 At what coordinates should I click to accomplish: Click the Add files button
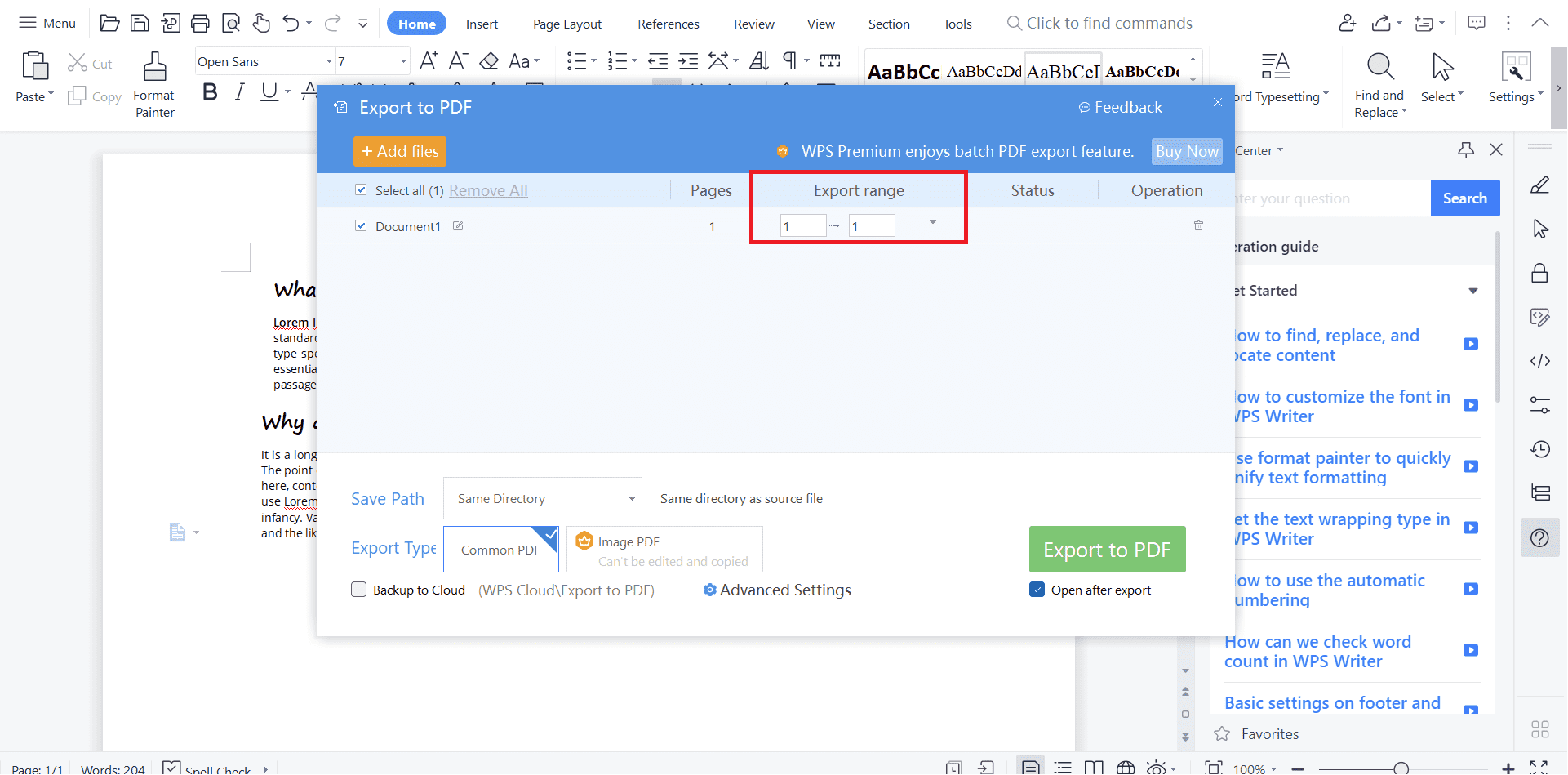point(400,151)
